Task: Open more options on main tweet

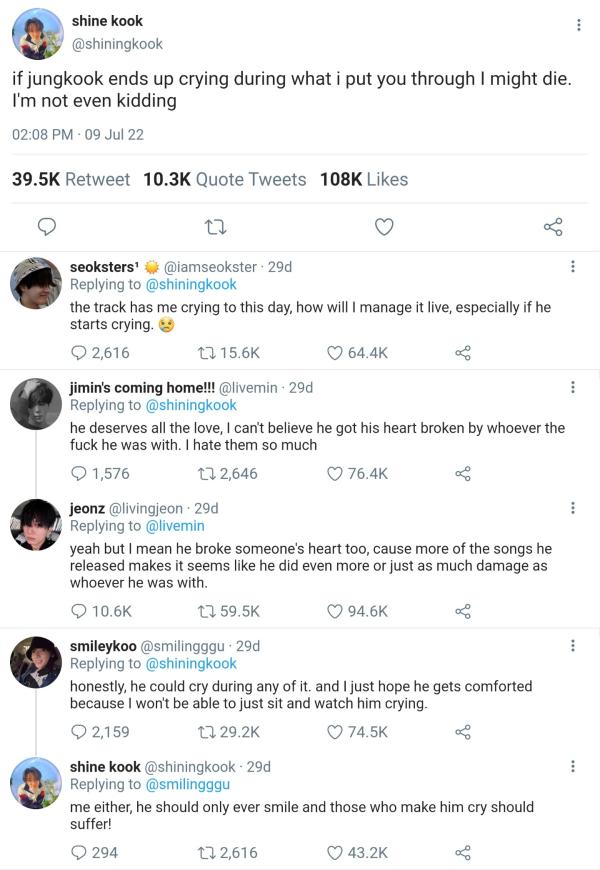Action: [x=578, y=25]
